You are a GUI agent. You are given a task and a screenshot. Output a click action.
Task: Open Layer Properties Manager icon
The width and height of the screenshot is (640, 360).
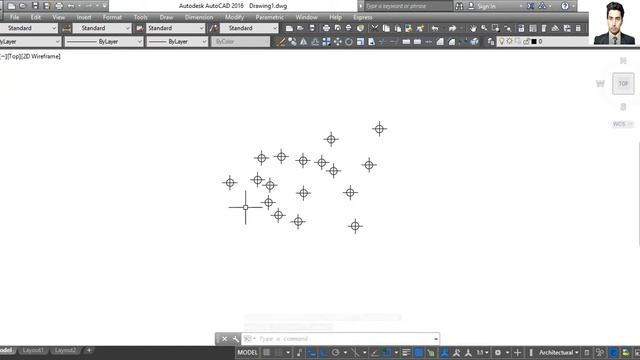click(491, 42)
